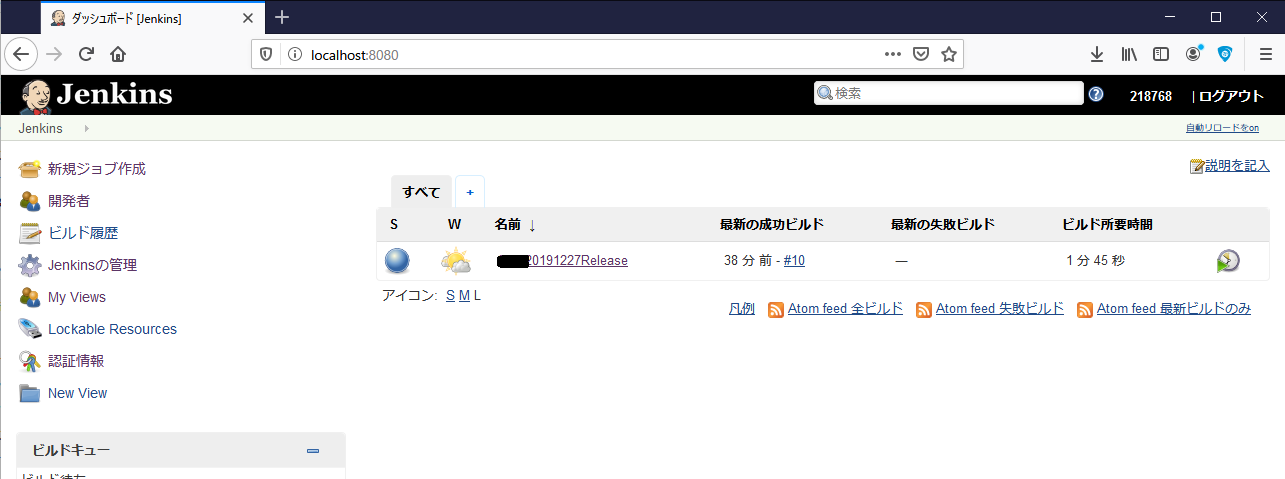
Task: Enable auto reload via 自動リロードをon
Action: (x=1222, y=128)
